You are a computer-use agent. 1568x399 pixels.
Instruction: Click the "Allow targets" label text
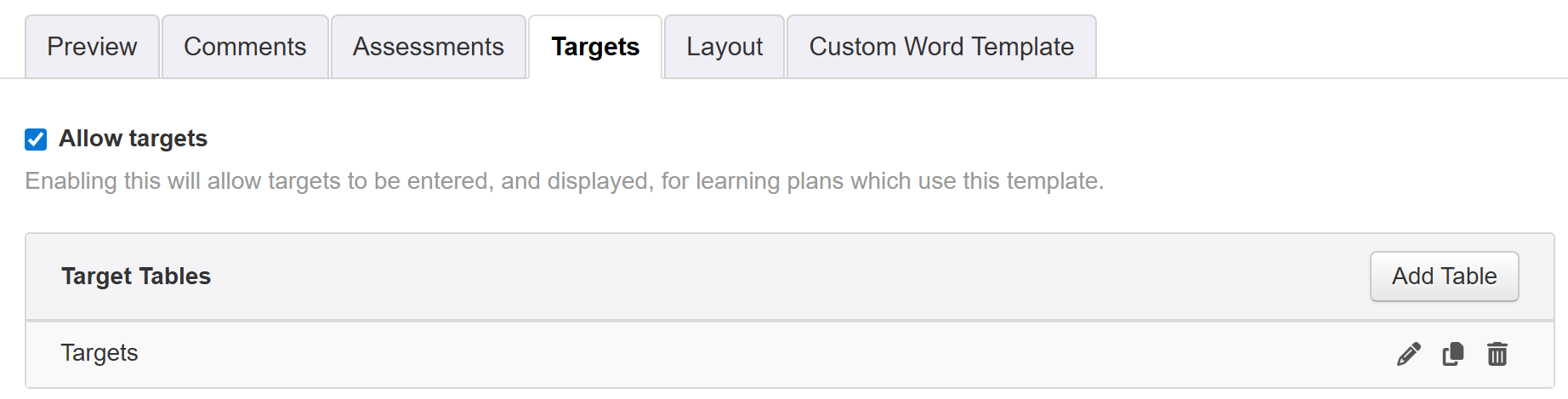133,139
